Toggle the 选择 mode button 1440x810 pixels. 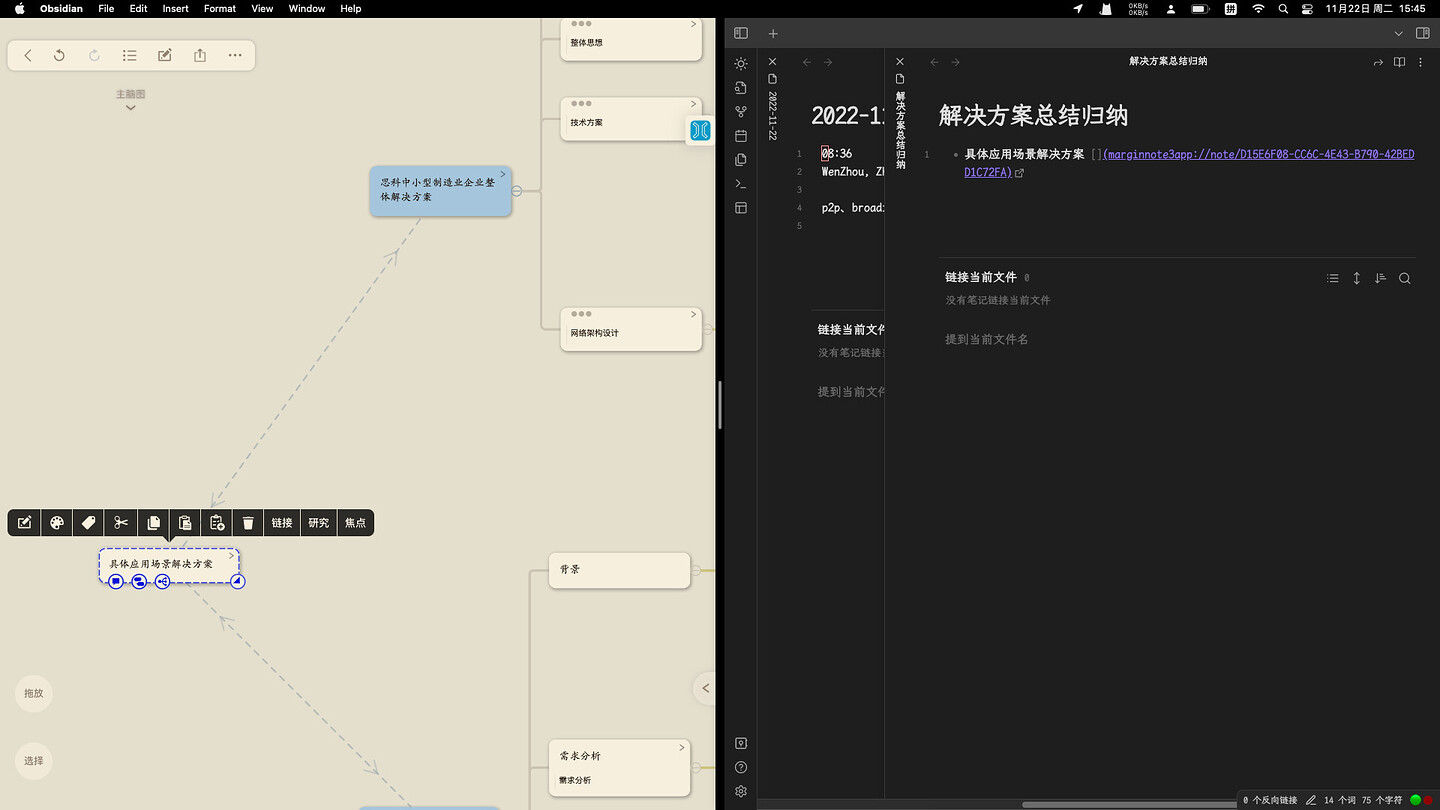coord(34,761)
